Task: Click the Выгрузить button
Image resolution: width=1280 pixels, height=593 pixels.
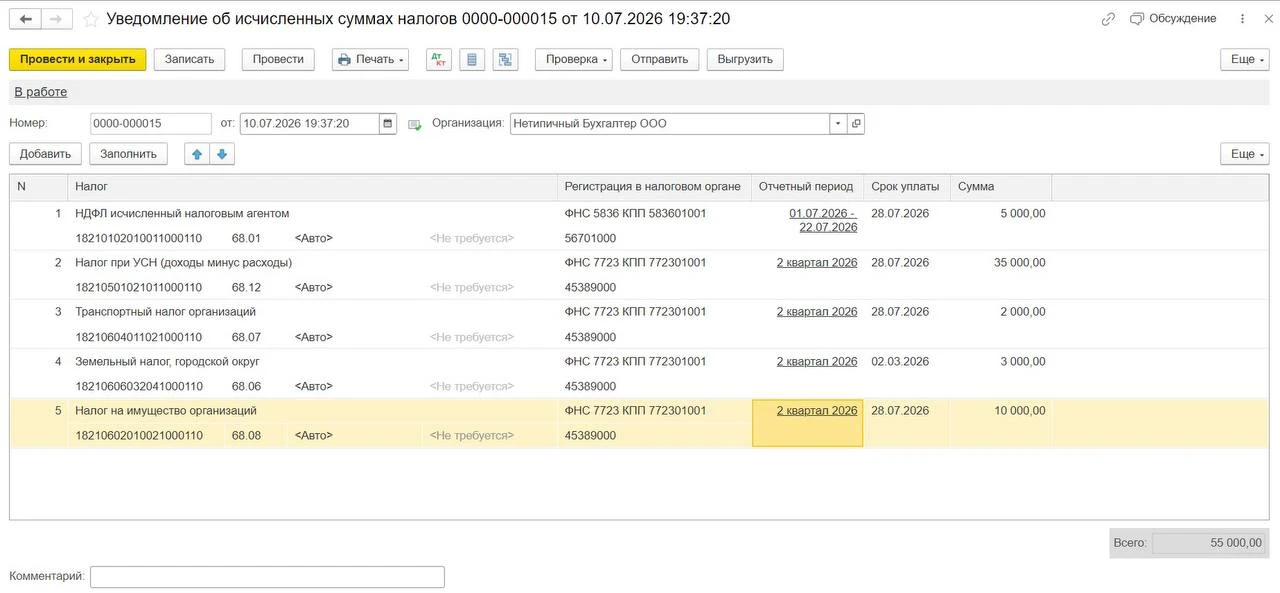Action: (x=745, y=59)
